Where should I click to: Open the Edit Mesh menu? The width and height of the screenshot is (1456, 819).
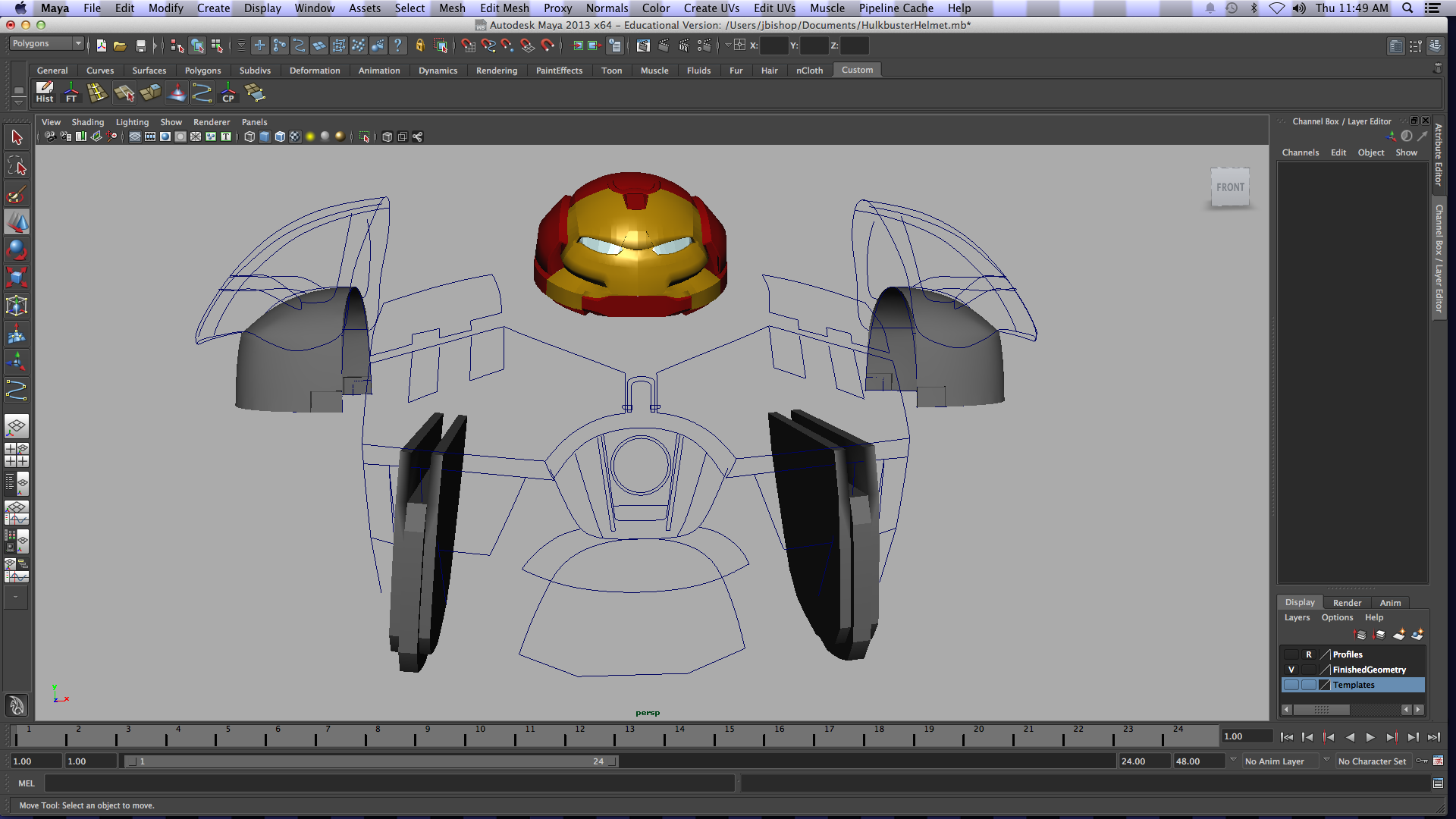tap(504, 8)
